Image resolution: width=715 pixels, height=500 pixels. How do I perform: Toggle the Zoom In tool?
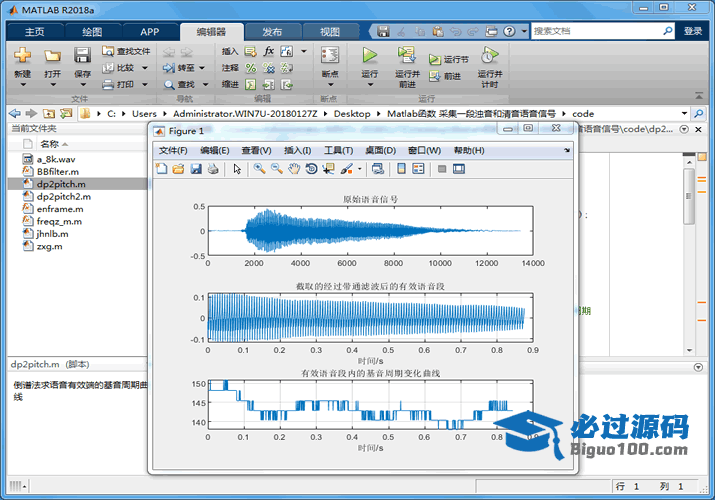pos(259,169)
